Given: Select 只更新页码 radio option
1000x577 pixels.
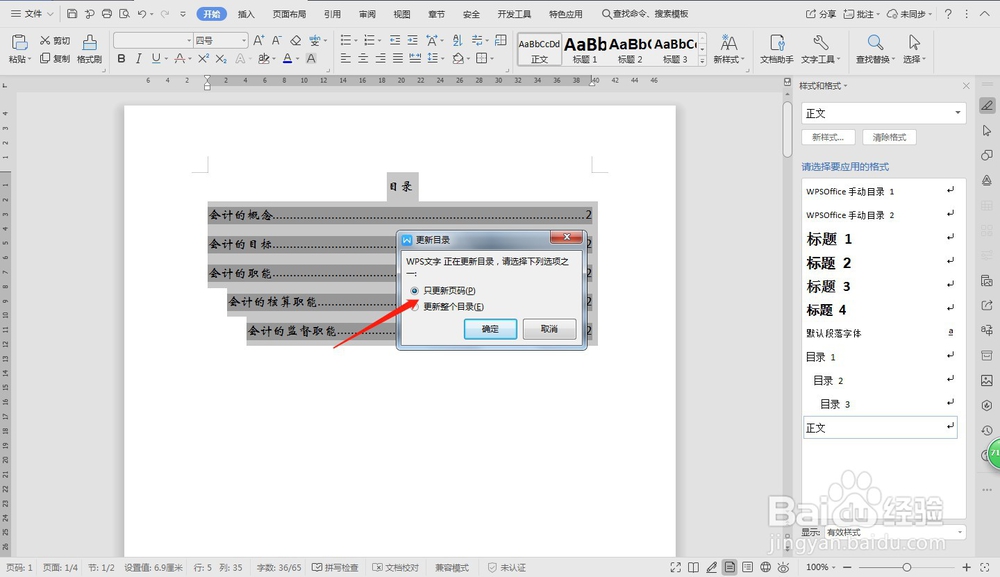Looking at the screenshot, I should [415, 291].
